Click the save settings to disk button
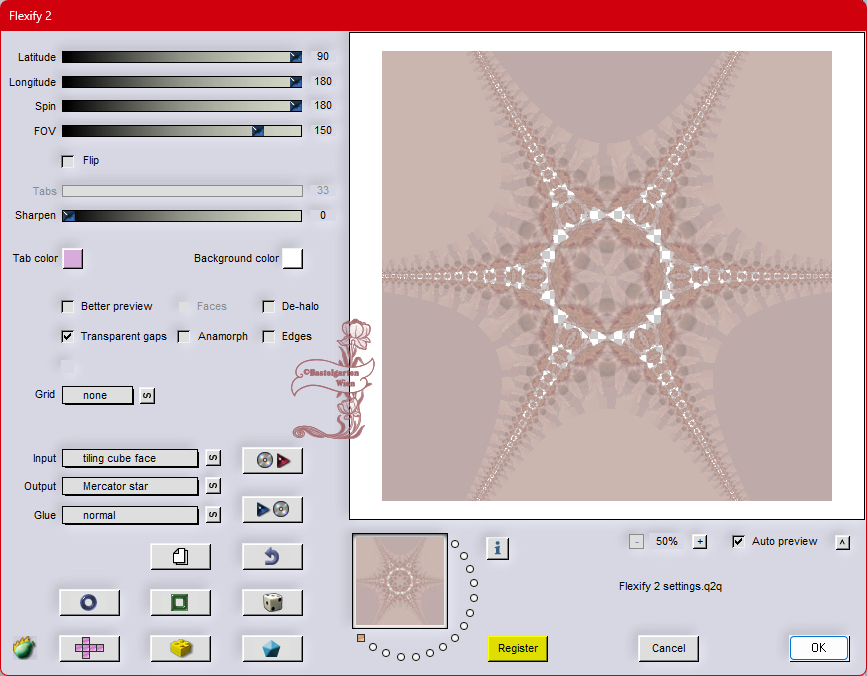Image resolution: width=867 pixels, height=676 pixels. pos(272,509)
